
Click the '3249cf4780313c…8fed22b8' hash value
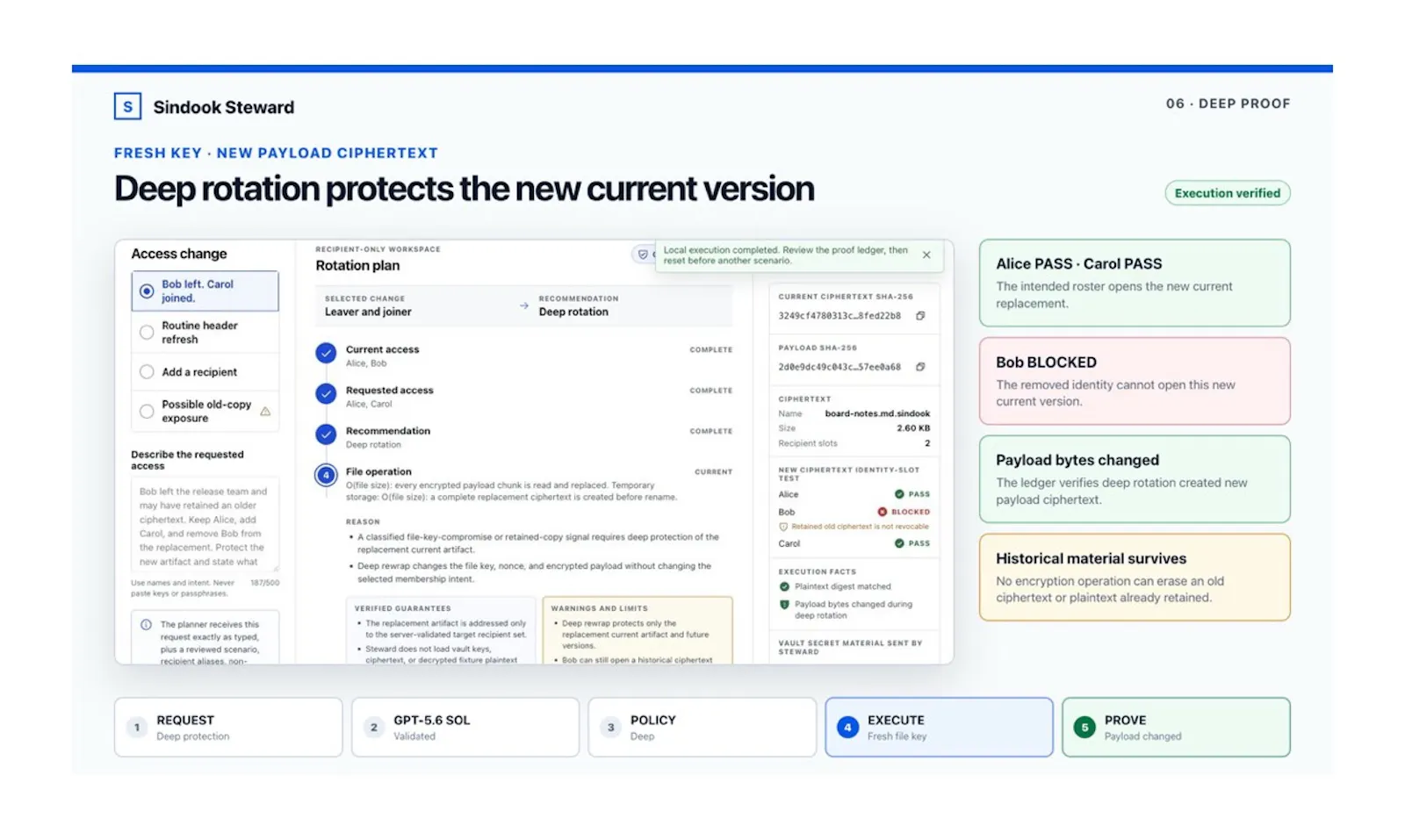point(839,316)
